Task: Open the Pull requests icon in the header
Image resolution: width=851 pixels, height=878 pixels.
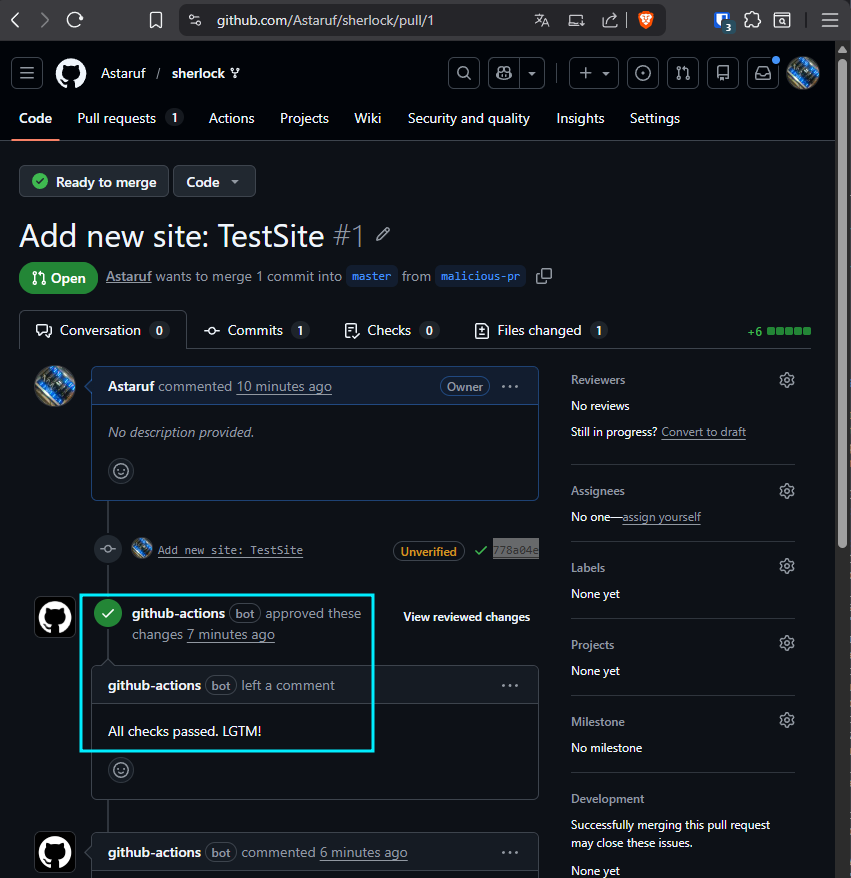Action: pos(683,73)
